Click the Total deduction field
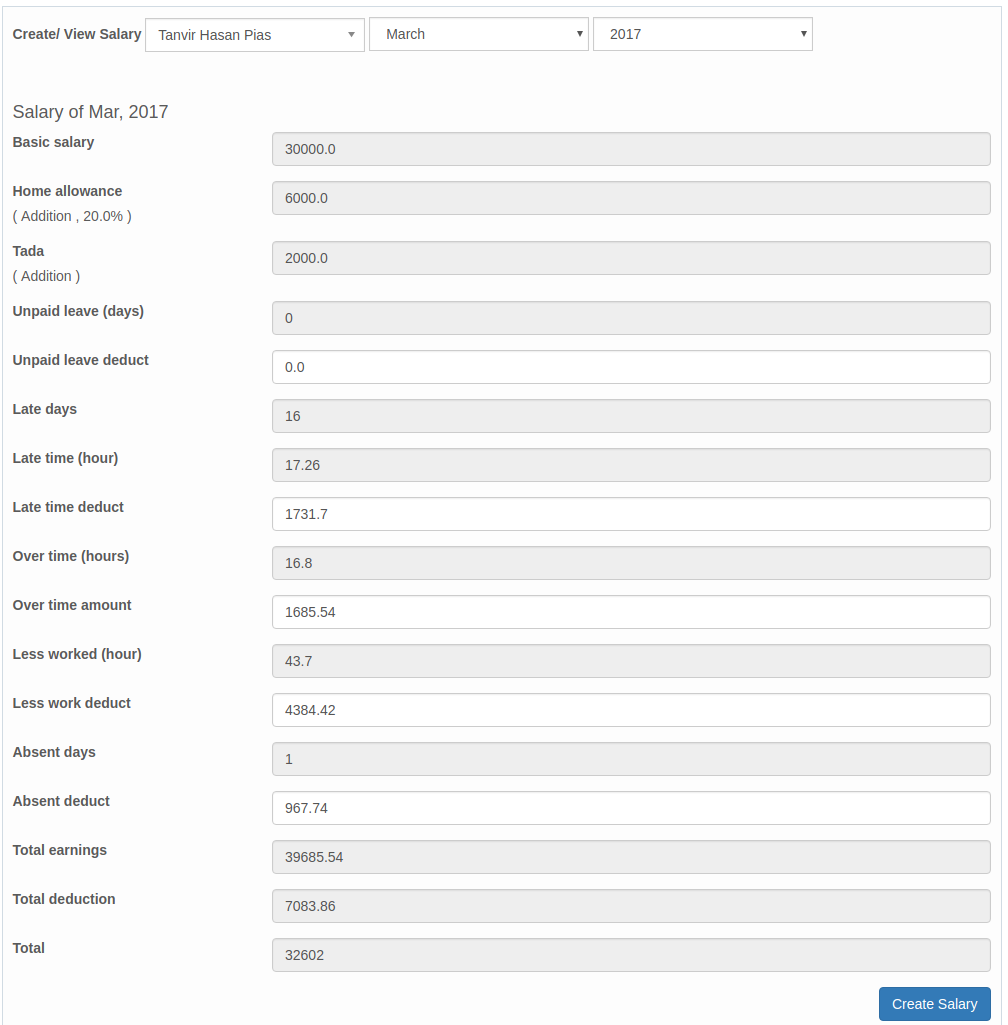This screenshot has height=1025, width=1008. click(x=631, y=906)
